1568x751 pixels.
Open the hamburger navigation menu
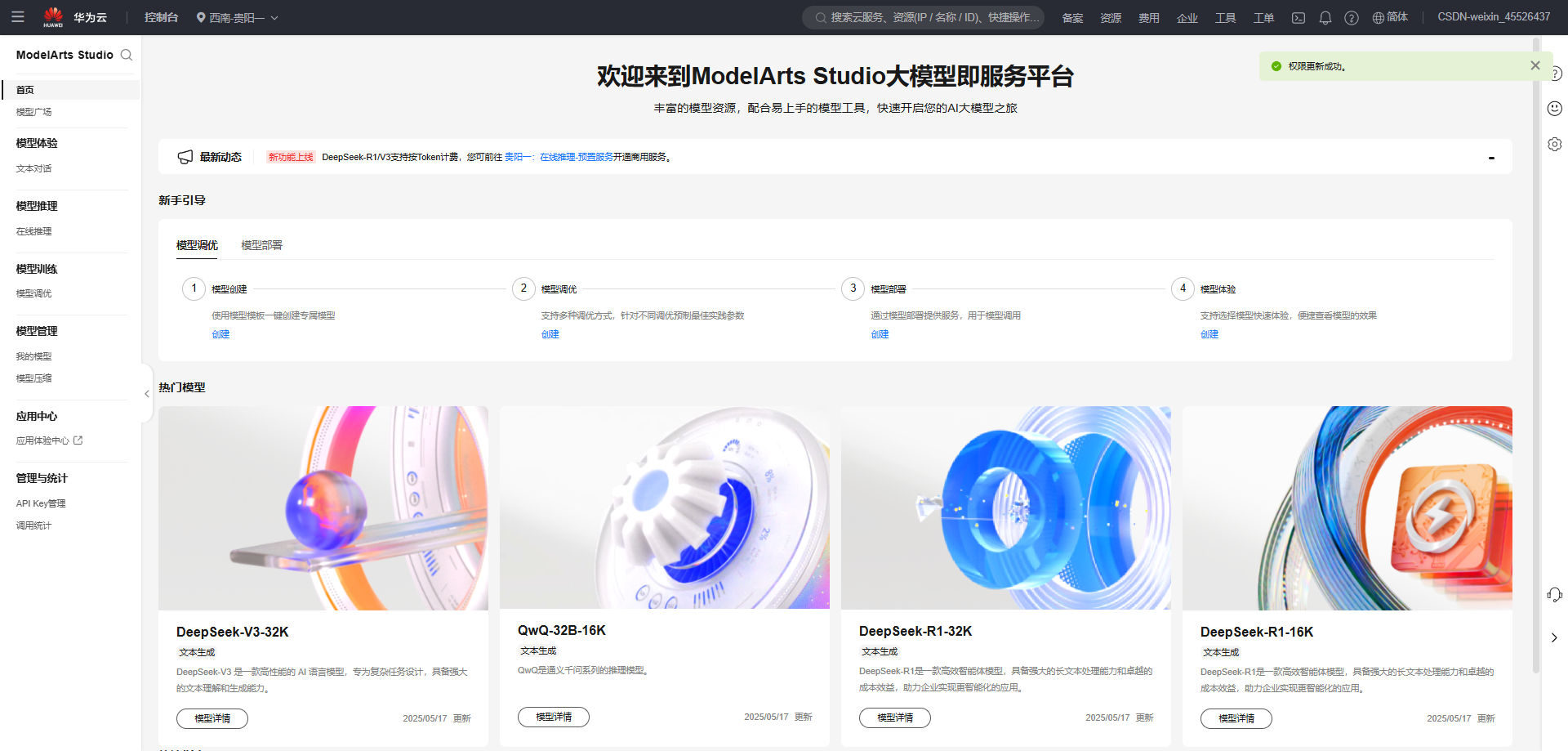(18, 17)
